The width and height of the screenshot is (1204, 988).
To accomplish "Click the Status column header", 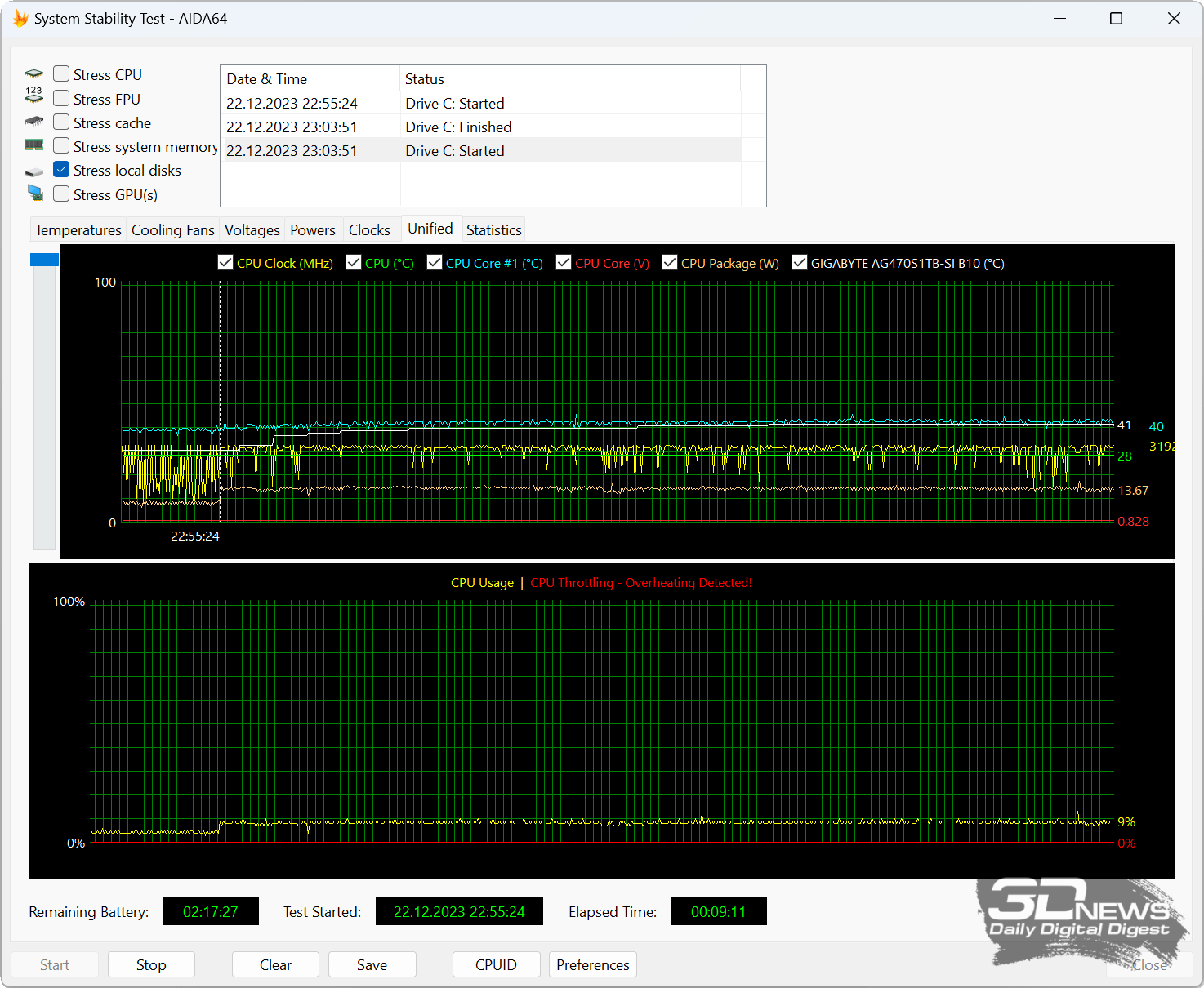I will (570, 79).
